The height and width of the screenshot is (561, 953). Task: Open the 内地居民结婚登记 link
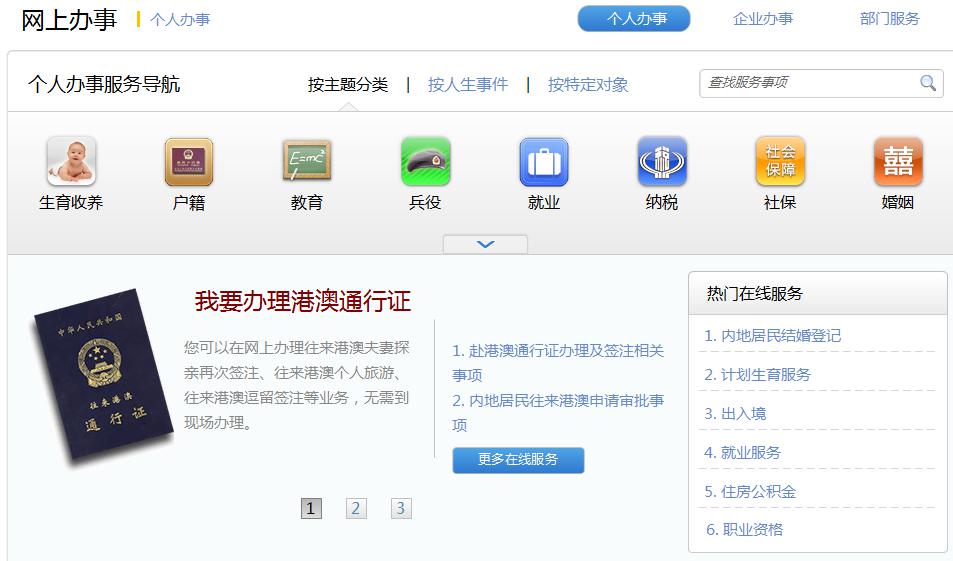pyautogui.click(x=772, y=336)
